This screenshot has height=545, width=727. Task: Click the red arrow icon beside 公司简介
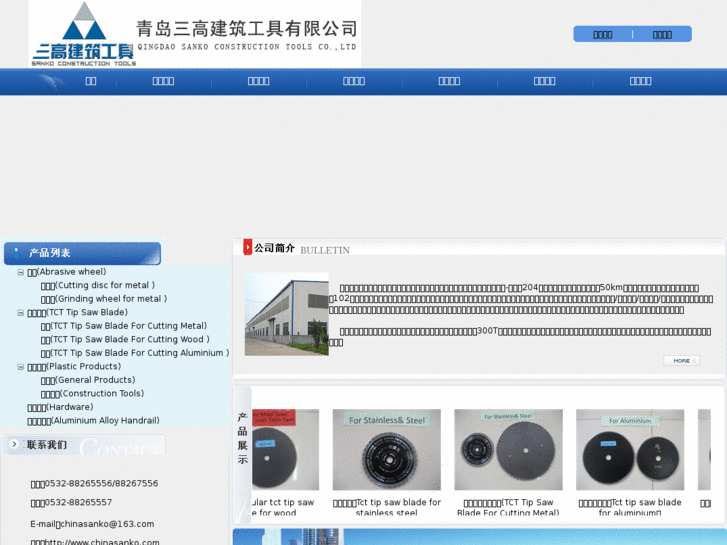click(x=248, y=247)
